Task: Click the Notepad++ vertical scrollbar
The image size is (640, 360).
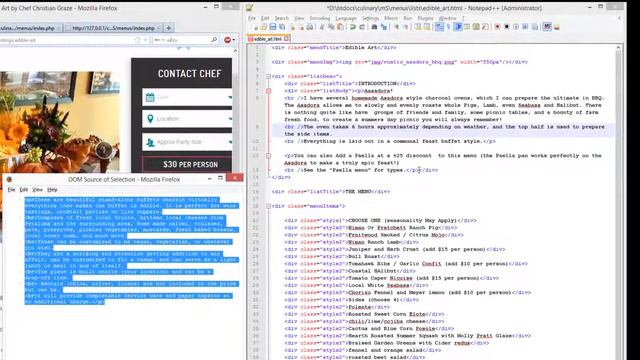Action: 618,202
